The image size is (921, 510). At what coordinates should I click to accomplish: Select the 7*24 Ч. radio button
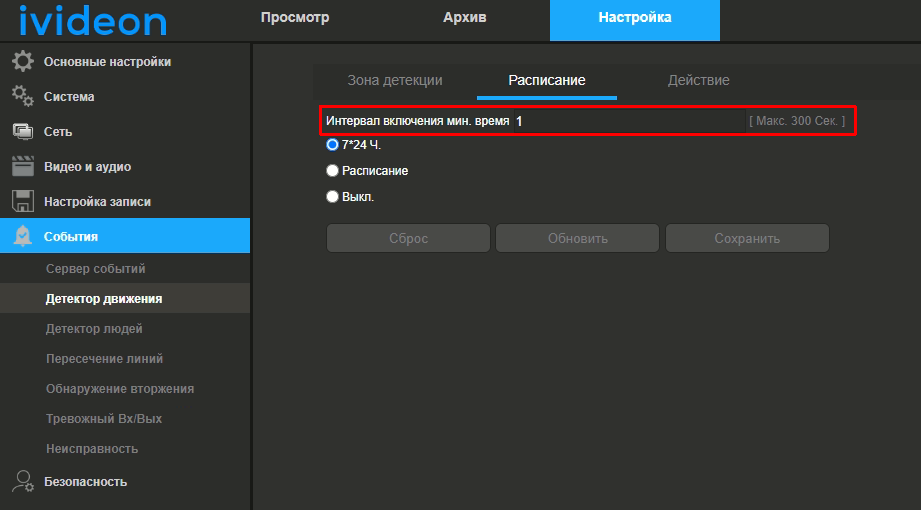(x=332, y=145)
